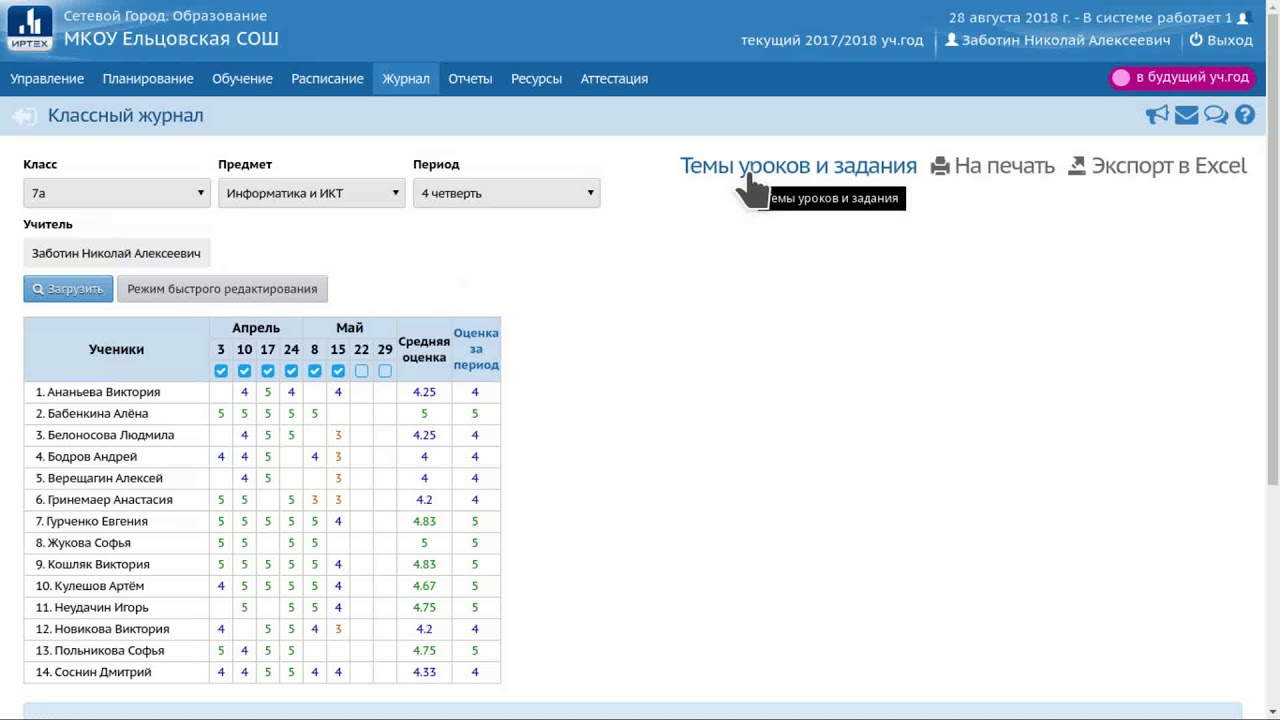
Task: Toggle checkbox under April 10 column
Action: 244,371
